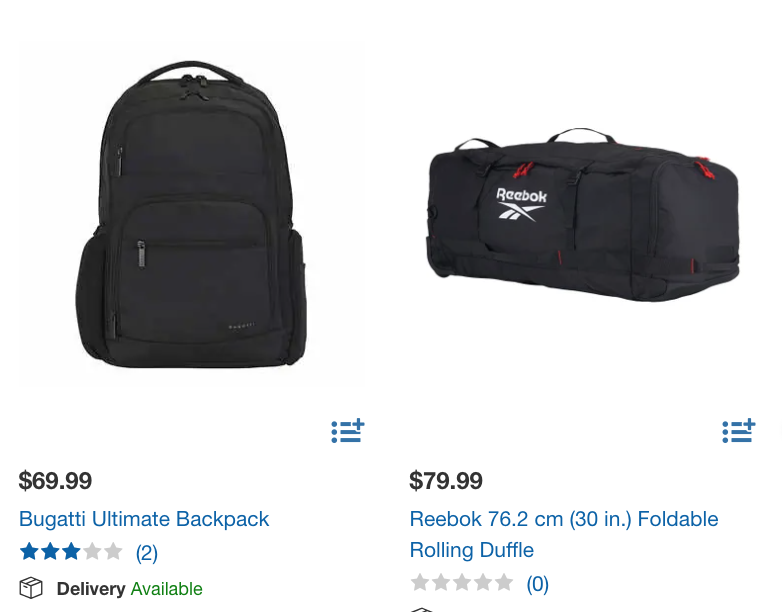View the (0) reviews for Reebok duffle
The height and width of the screenshot is (612, 782).
538,584
